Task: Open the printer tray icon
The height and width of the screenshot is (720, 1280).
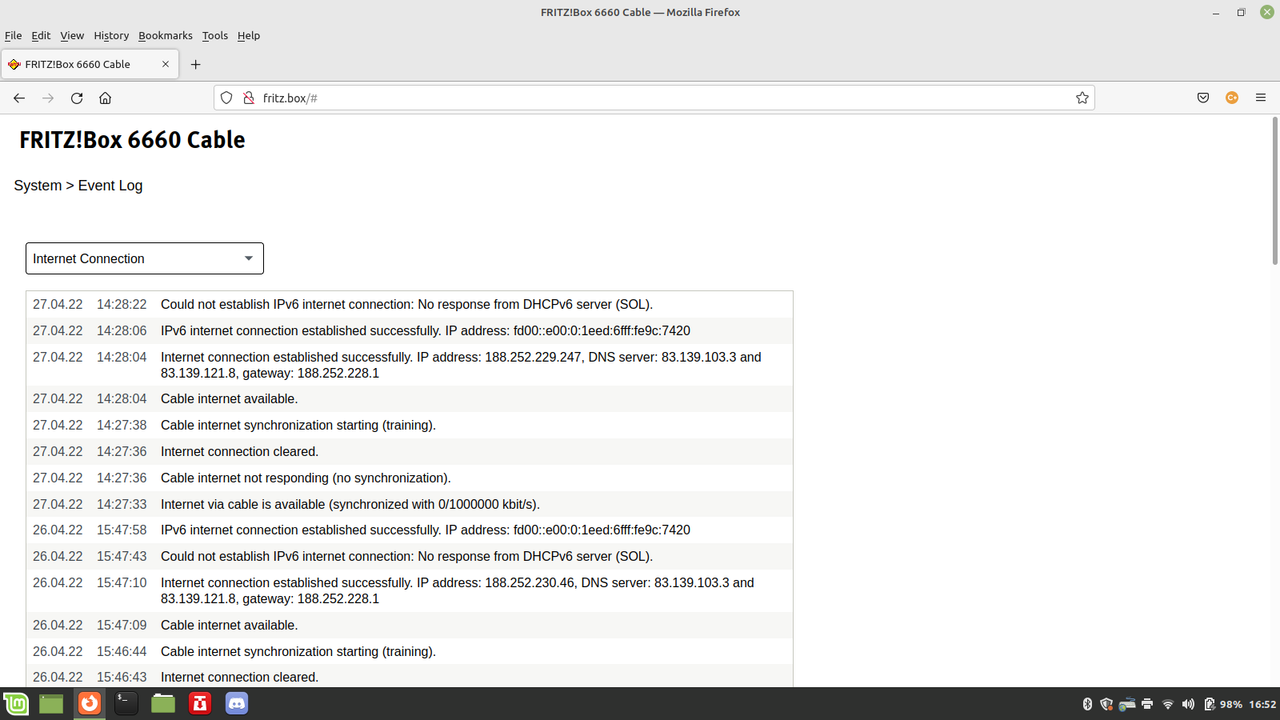Action: [x=1148, y=704]
